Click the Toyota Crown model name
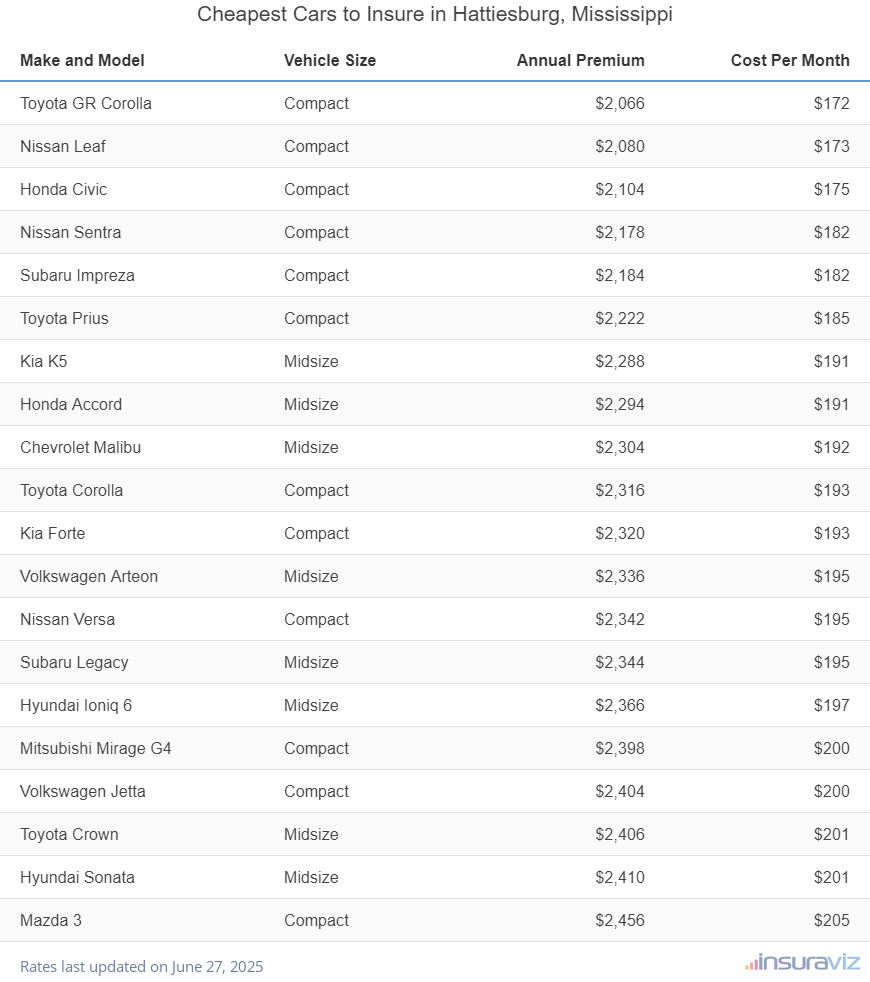The width and height of the screenshot is (870, 982). click(69, 834)
